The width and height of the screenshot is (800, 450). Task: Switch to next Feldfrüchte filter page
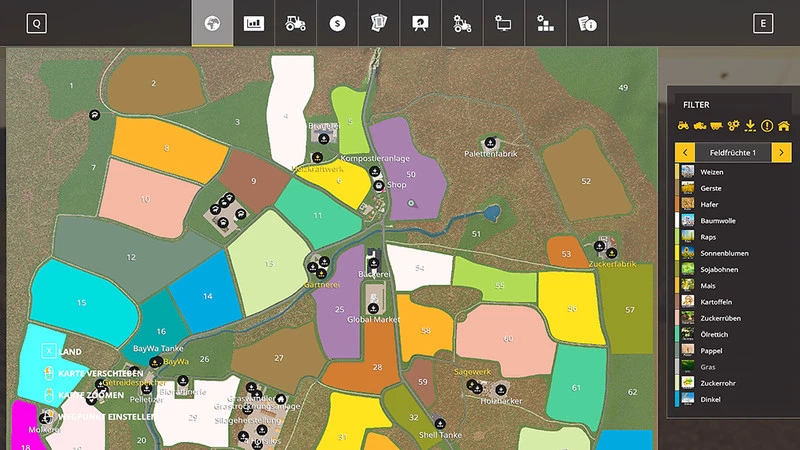pos(782,152)
